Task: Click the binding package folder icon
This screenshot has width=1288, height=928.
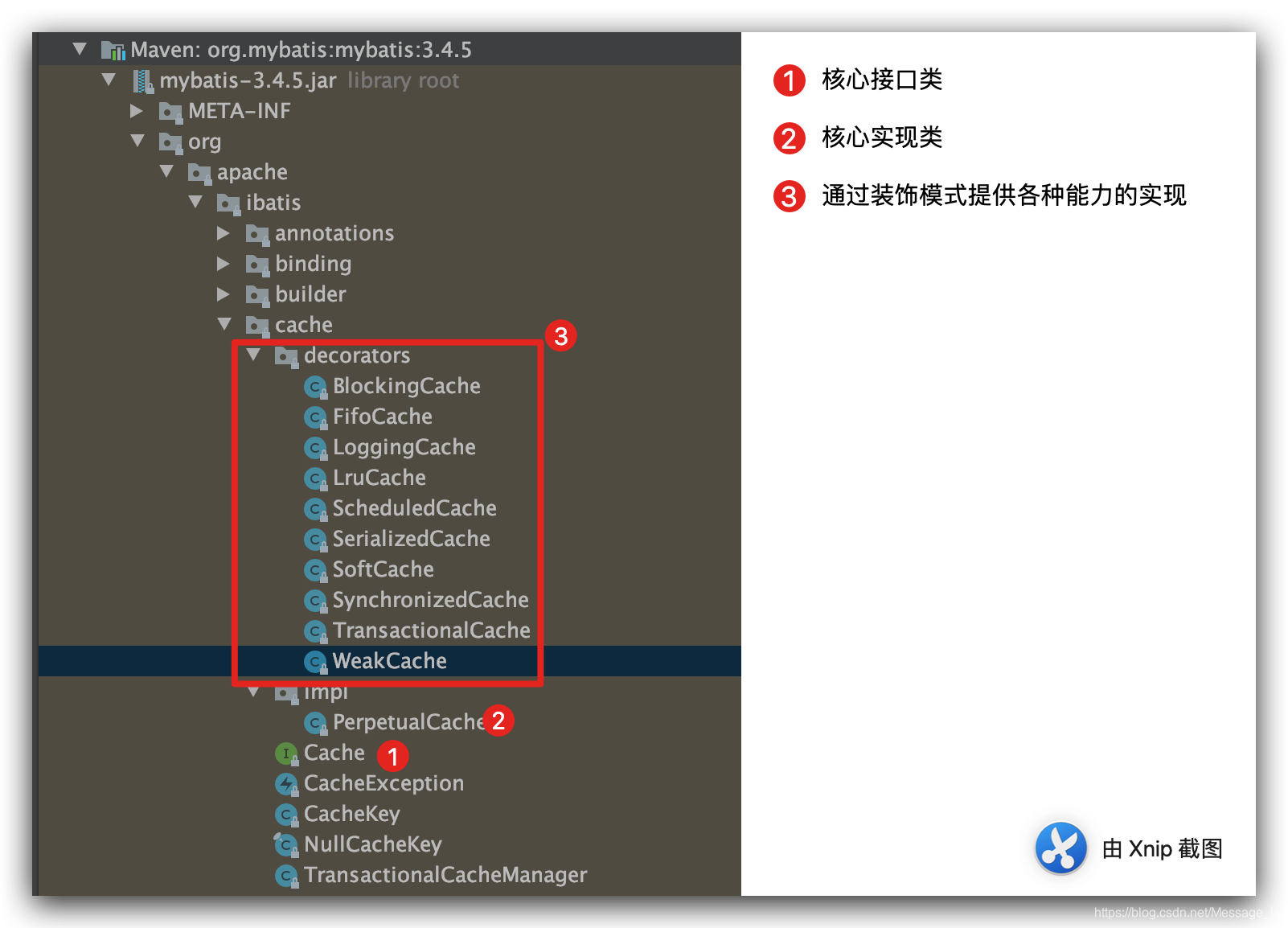Action: 257,265
